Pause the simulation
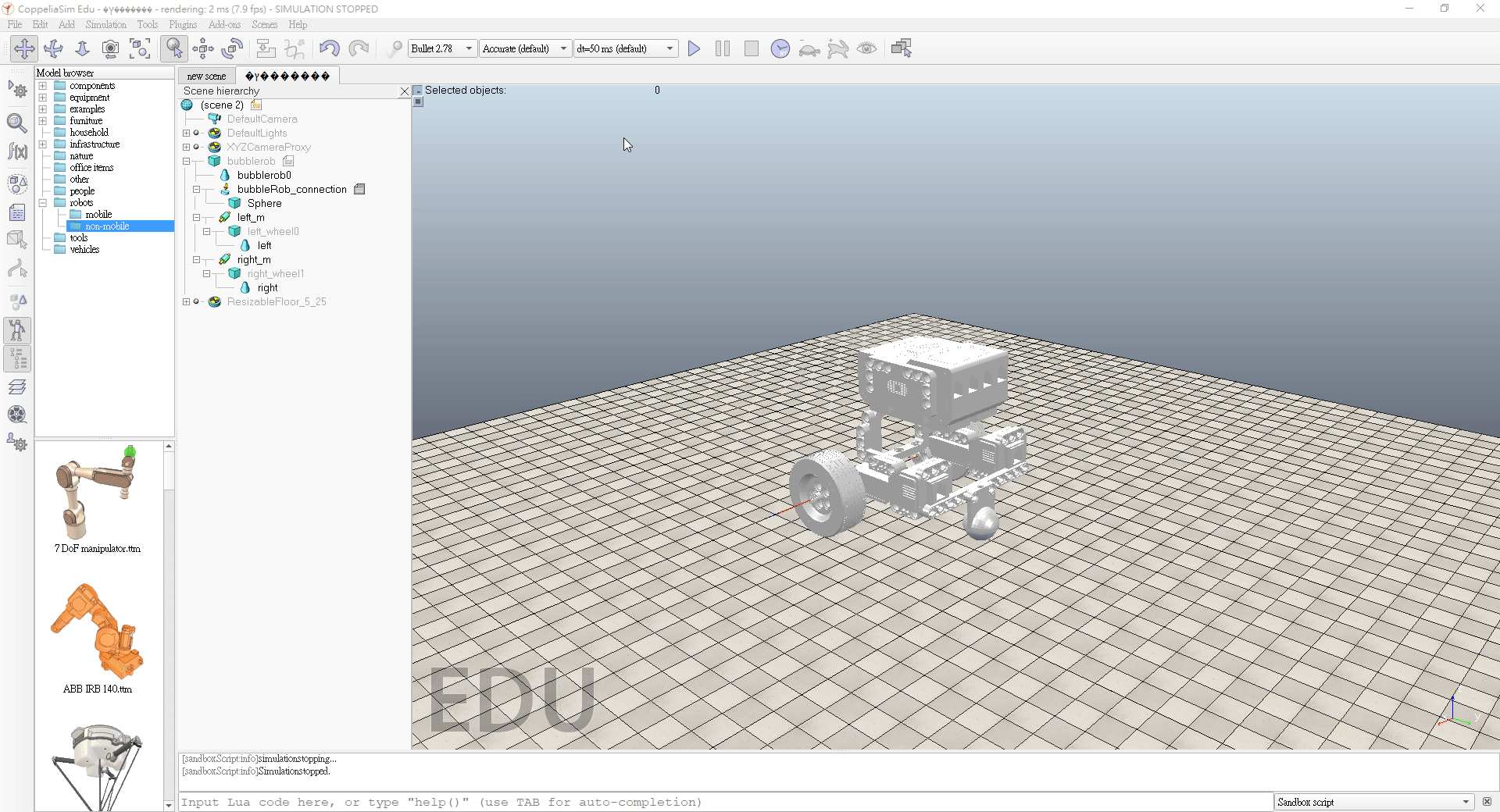1500x812 pixels. [x=723, y=48]
